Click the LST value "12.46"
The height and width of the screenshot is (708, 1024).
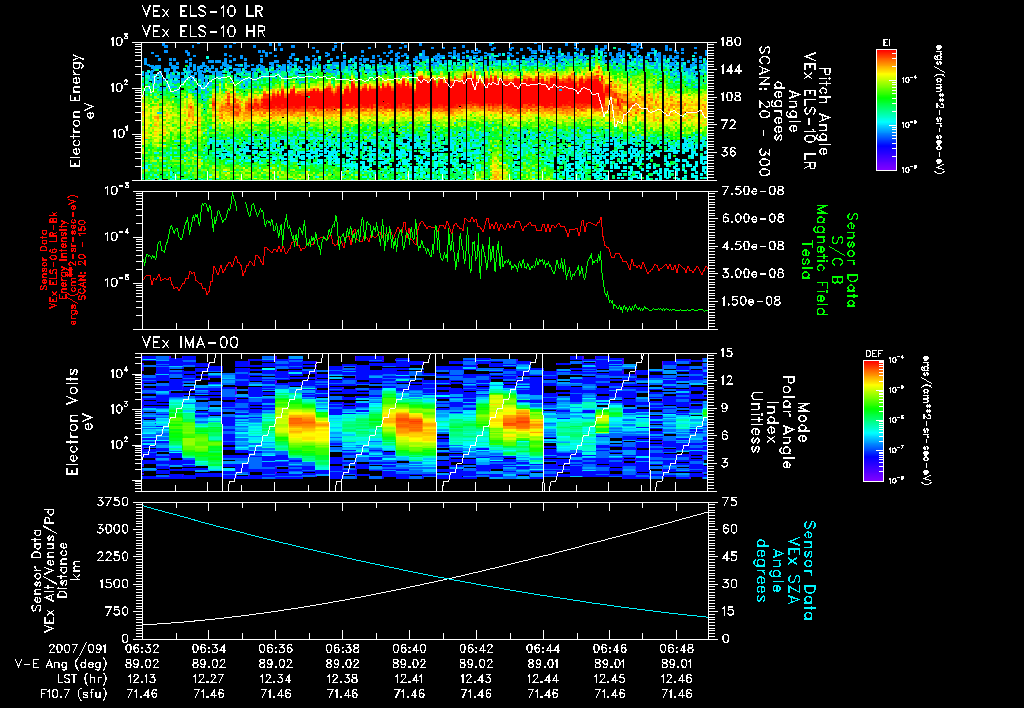[x=677, y=679]
